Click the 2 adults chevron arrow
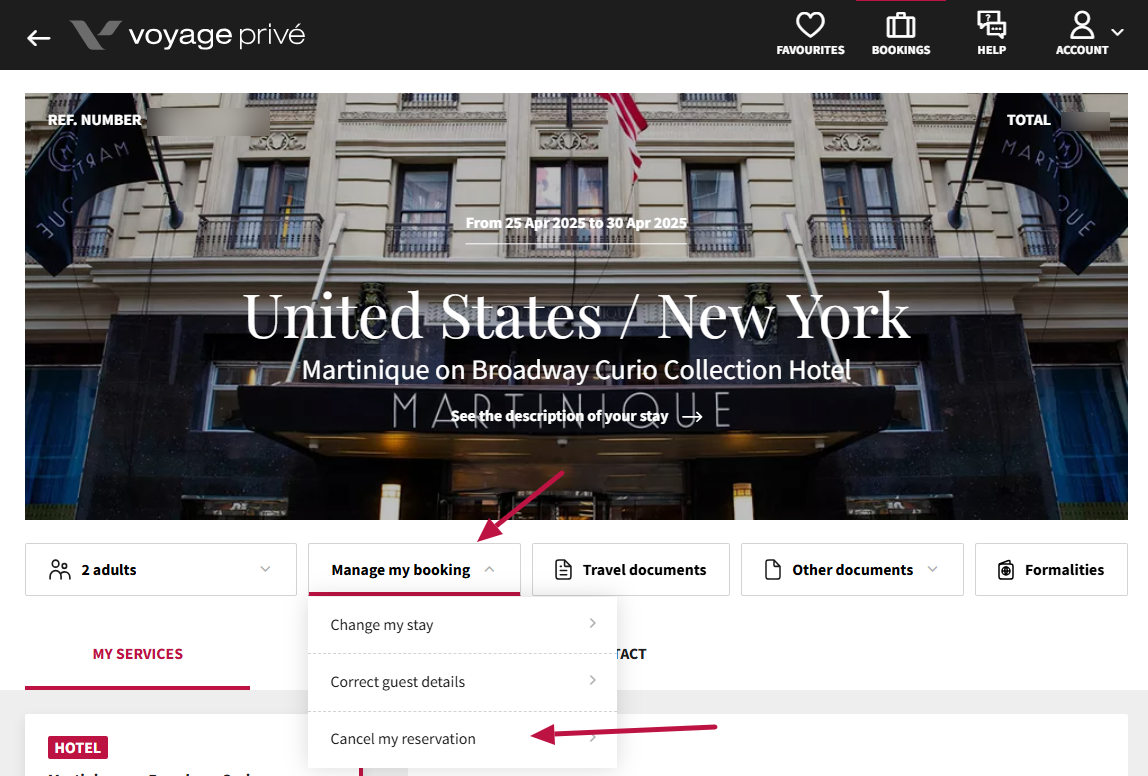This screenshot has height=776, width=1148. point(265,569)
